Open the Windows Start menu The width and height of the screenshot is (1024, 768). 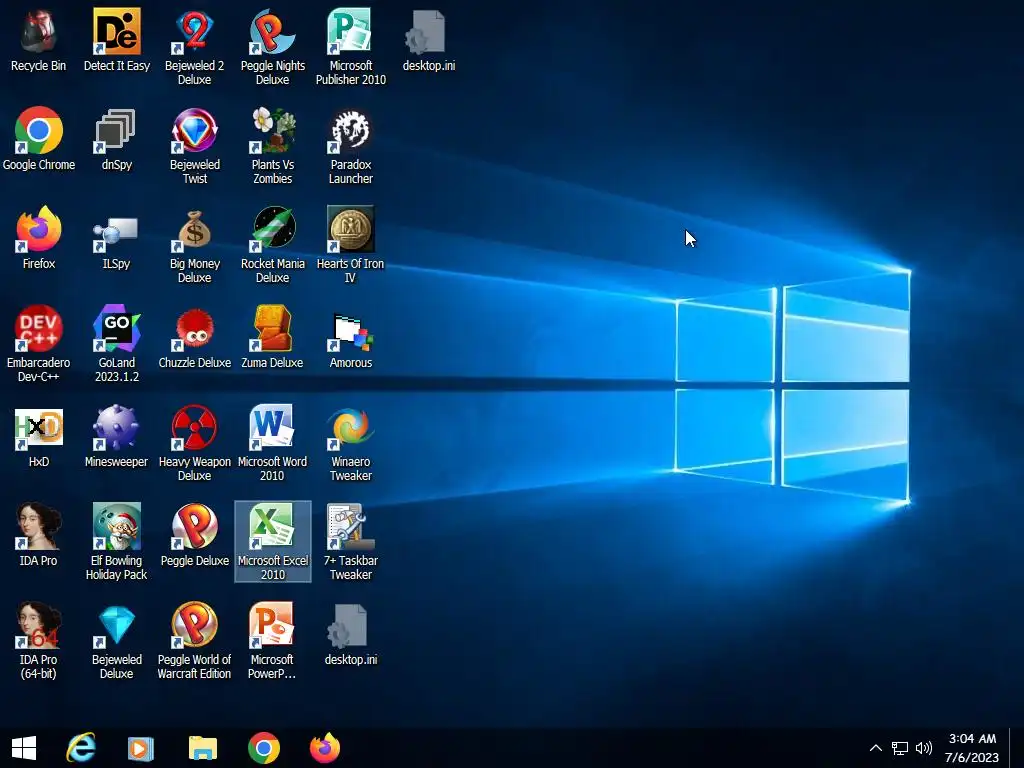click(24, 748)
